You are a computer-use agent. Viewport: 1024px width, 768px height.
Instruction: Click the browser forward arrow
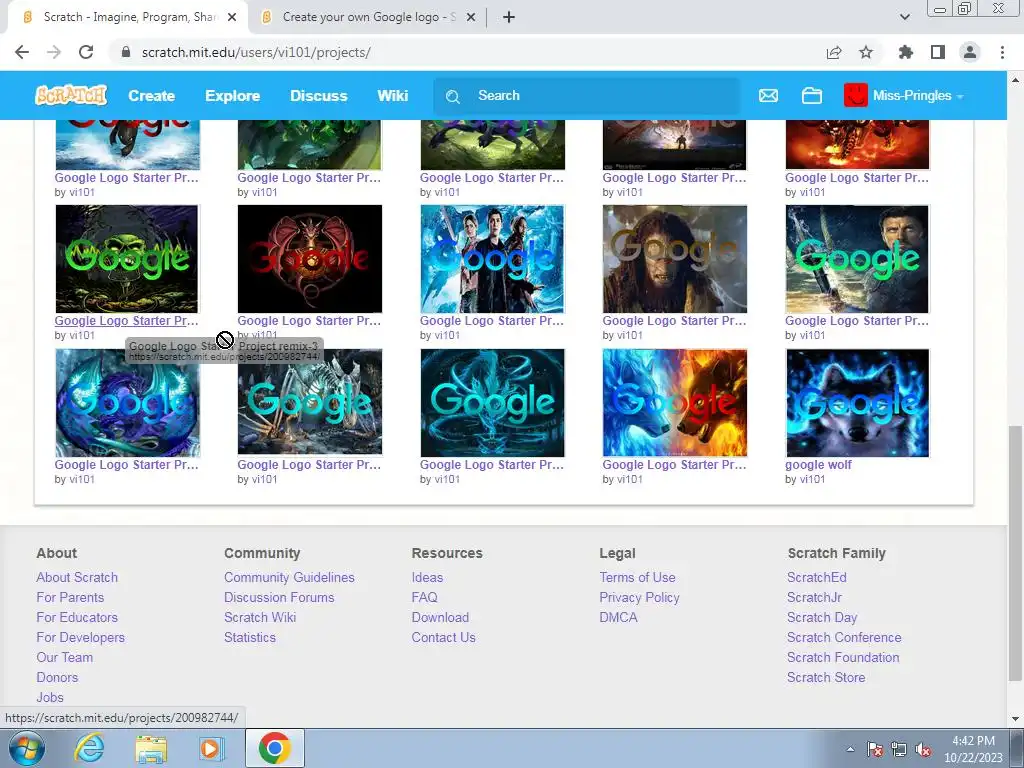pyautogui.click(x=54, y=52)
